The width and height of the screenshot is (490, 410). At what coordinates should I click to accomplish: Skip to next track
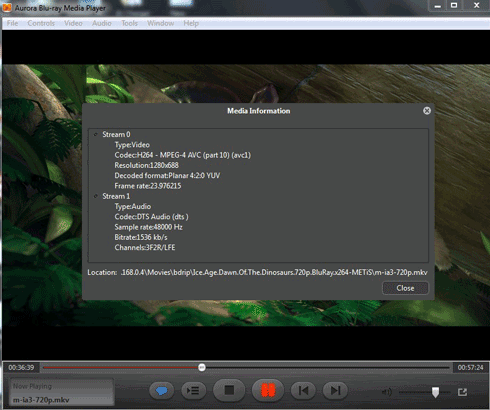335,390
